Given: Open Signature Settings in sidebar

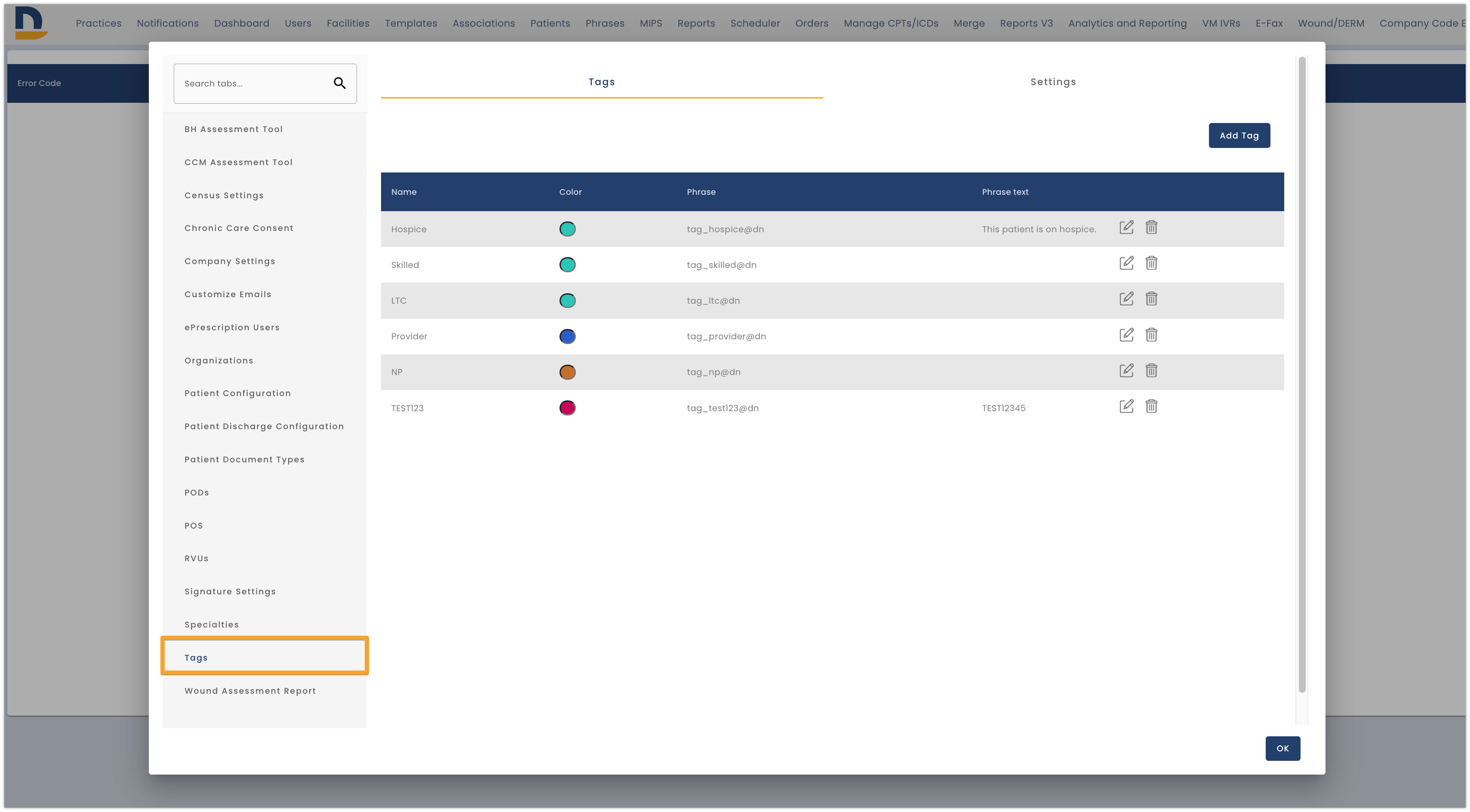Looking at the screenshot, I should [x=230, y=591].
